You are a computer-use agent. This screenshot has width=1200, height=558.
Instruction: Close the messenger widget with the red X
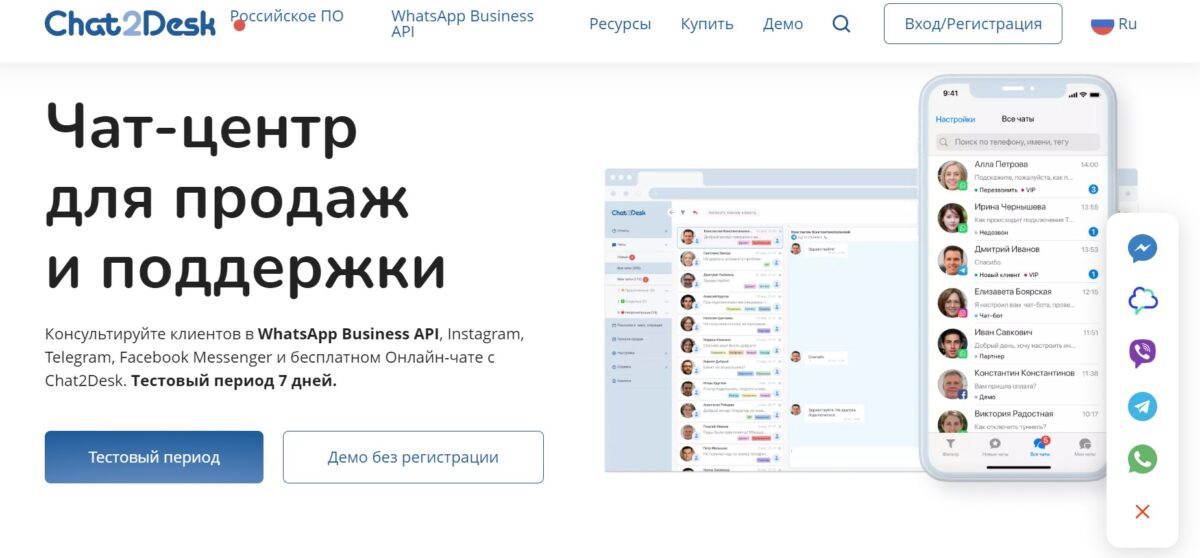pyautogui.click(x=1142, y=512)
